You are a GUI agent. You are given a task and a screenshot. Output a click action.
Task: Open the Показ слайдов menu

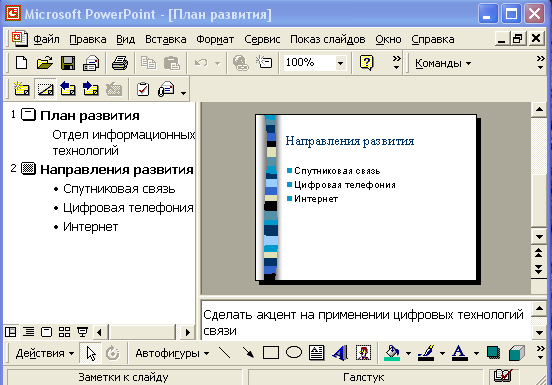(x=328, y=39)
